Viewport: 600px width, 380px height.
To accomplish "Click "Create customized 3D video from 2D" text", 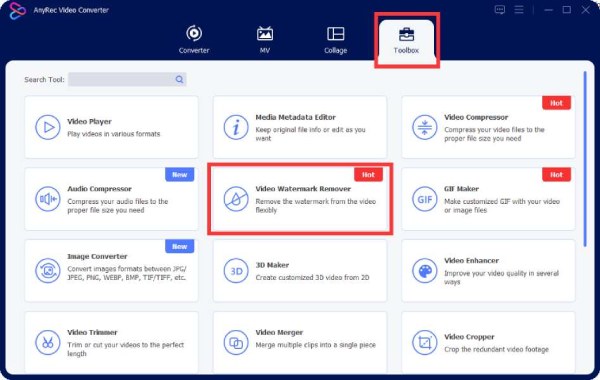I will coord(312,277).
